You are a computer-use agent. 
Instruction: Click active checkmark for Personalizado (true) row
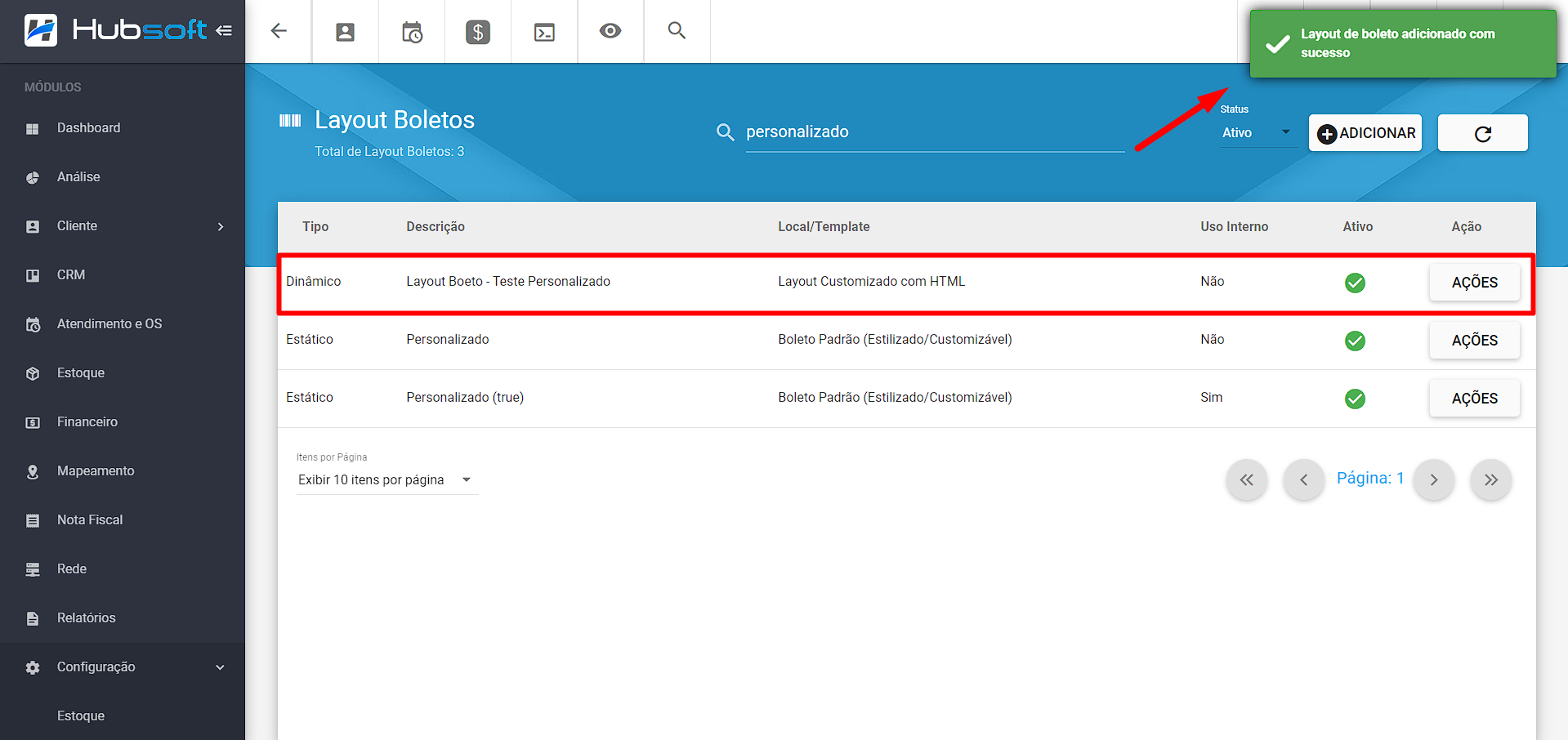pos(1355,399)
